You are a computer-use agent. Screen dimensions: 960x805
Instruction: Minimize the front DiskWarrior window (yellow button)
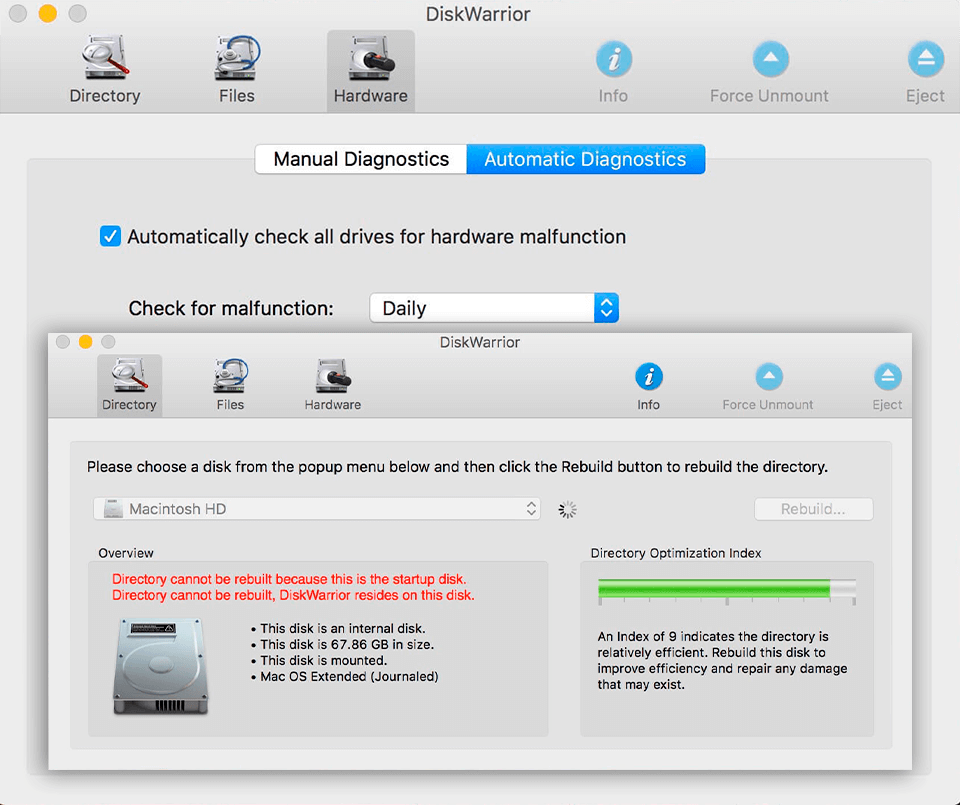[x=86, y=342]
